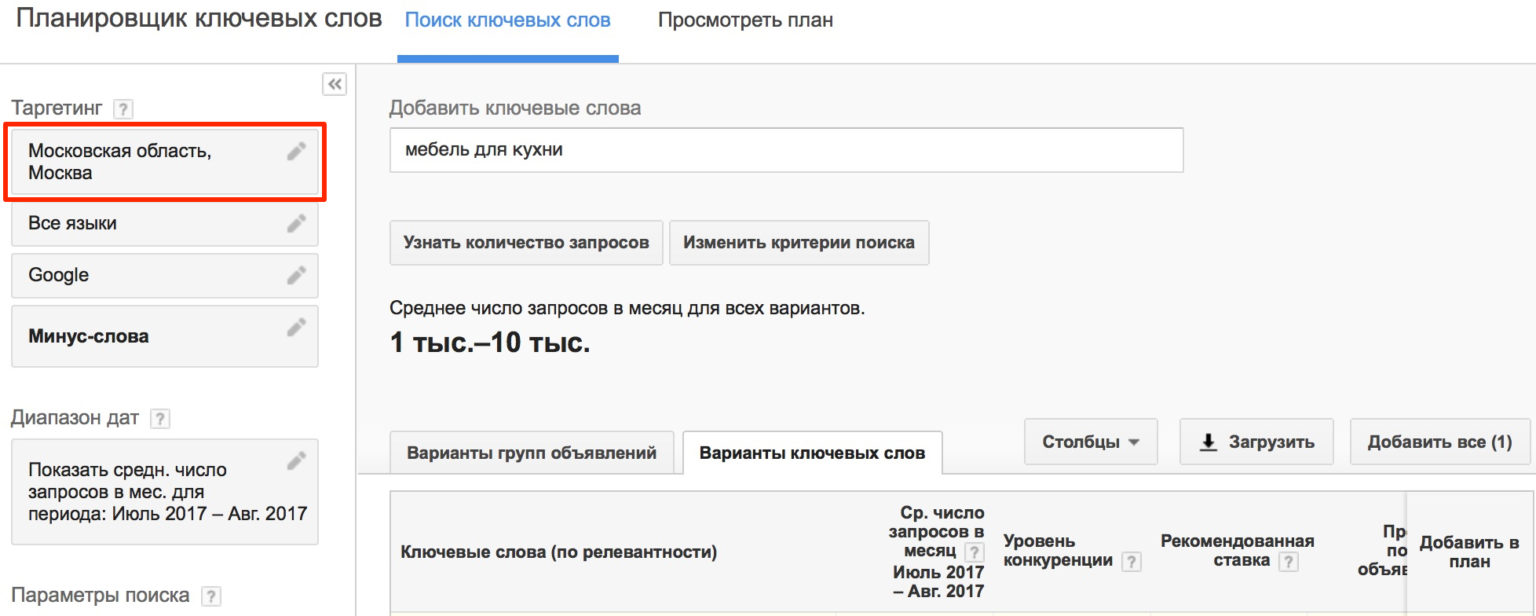Open the Столбцы columns dropdown
This screenshot has width=1536, height=616.
click(1090, 442)
